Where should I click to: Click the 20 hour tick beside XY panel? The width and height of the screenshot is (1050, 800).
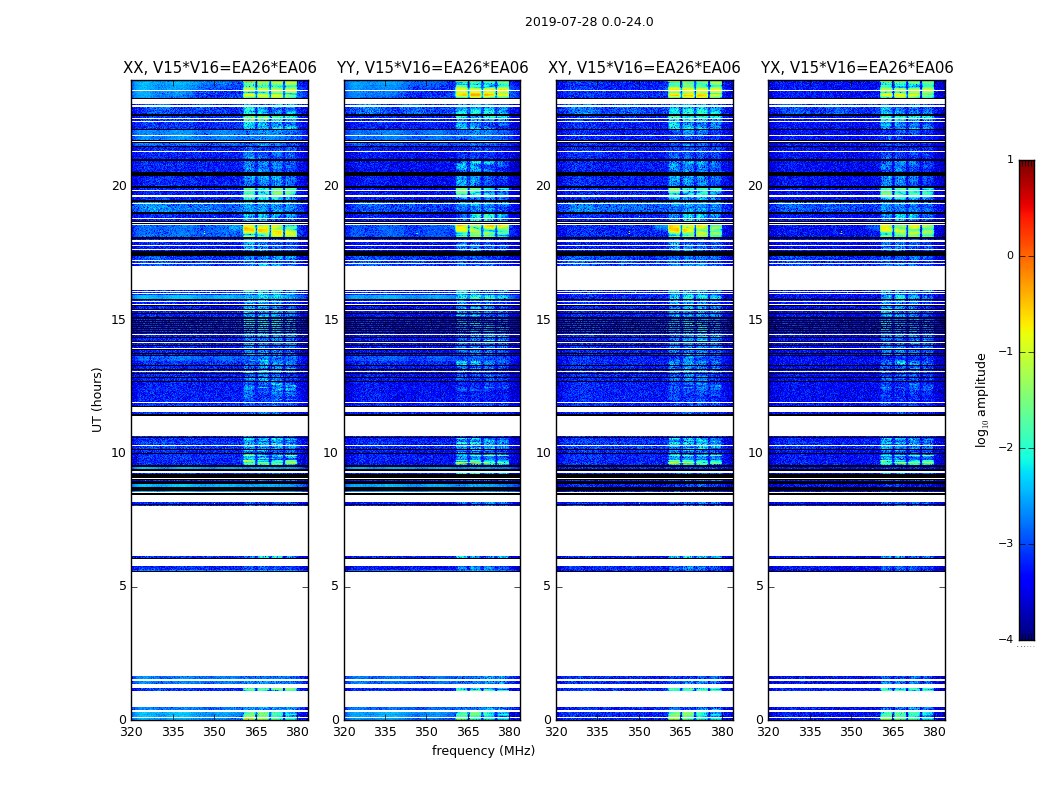point(543,186)
